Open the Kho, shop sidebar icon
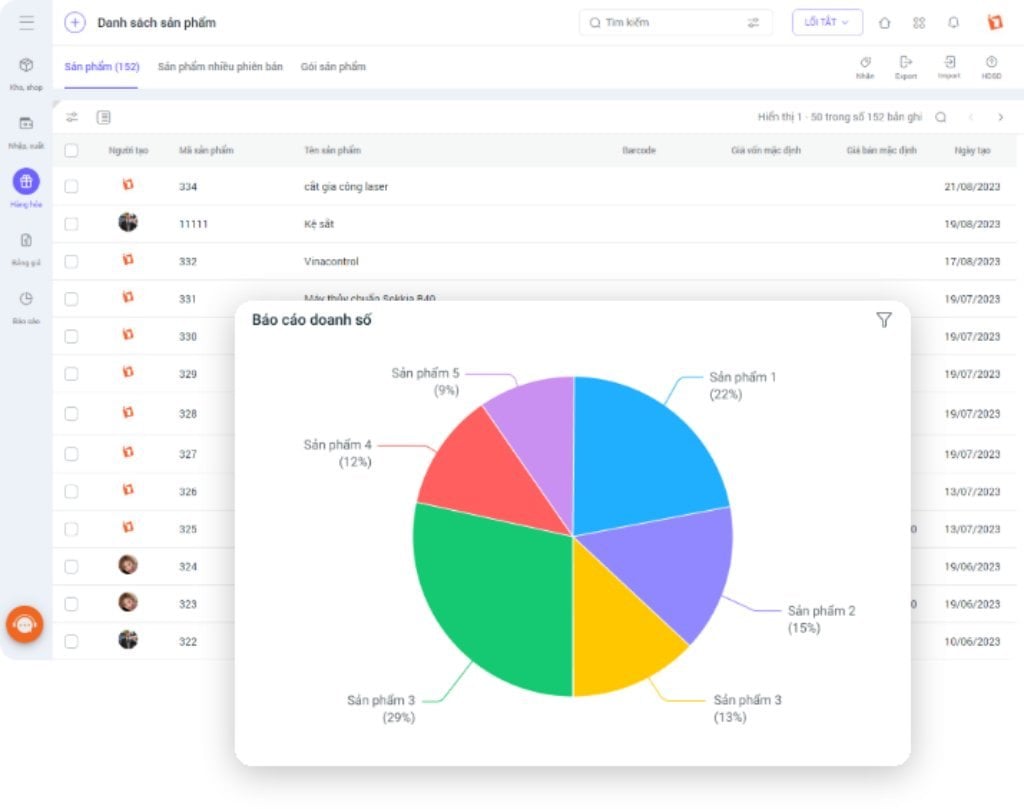The width and height of the screenshot is (1024, 809). tap(26, 66)
